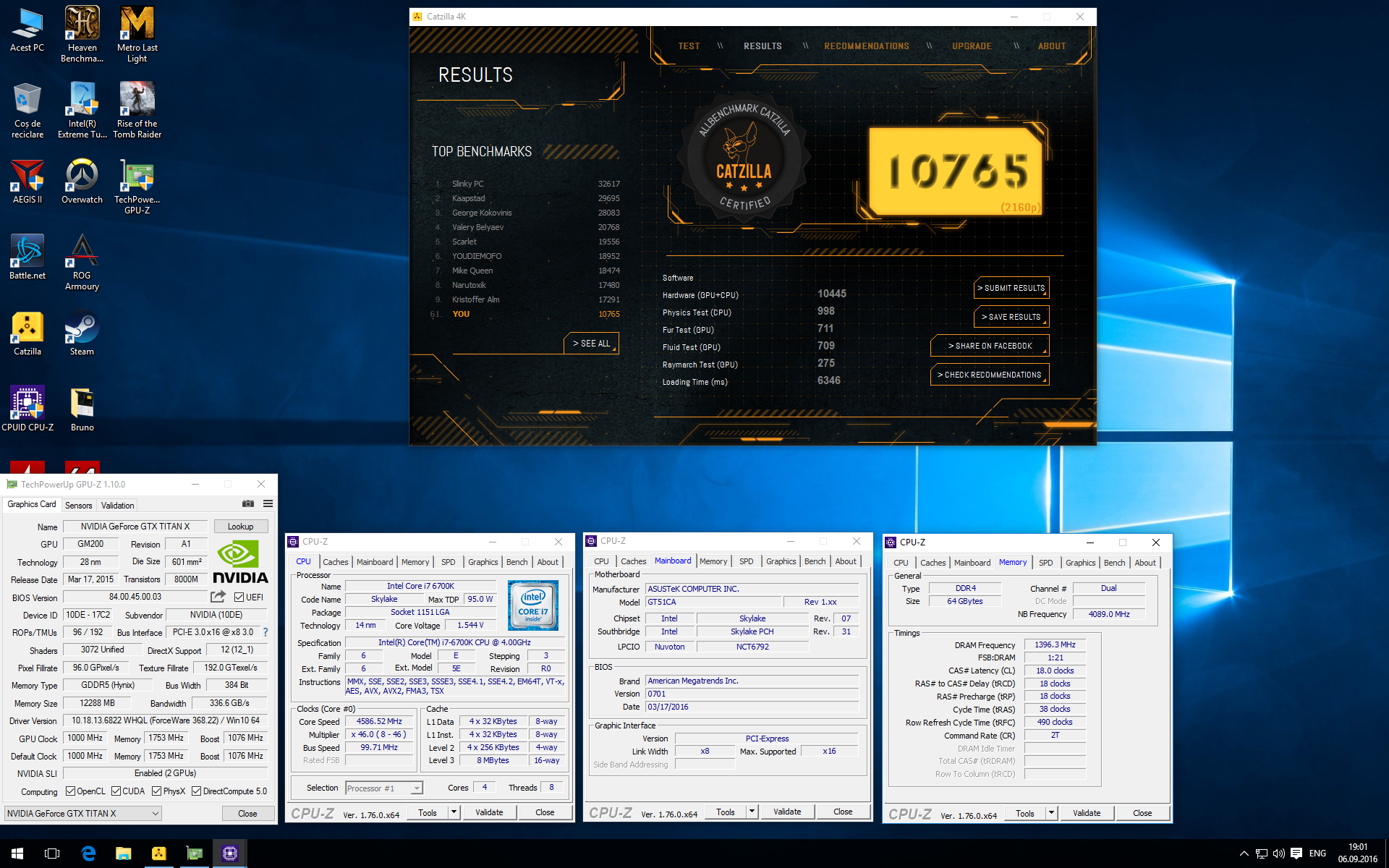Click the volume icon in system tray
1389x868 pixels.
coord(1278,854)
